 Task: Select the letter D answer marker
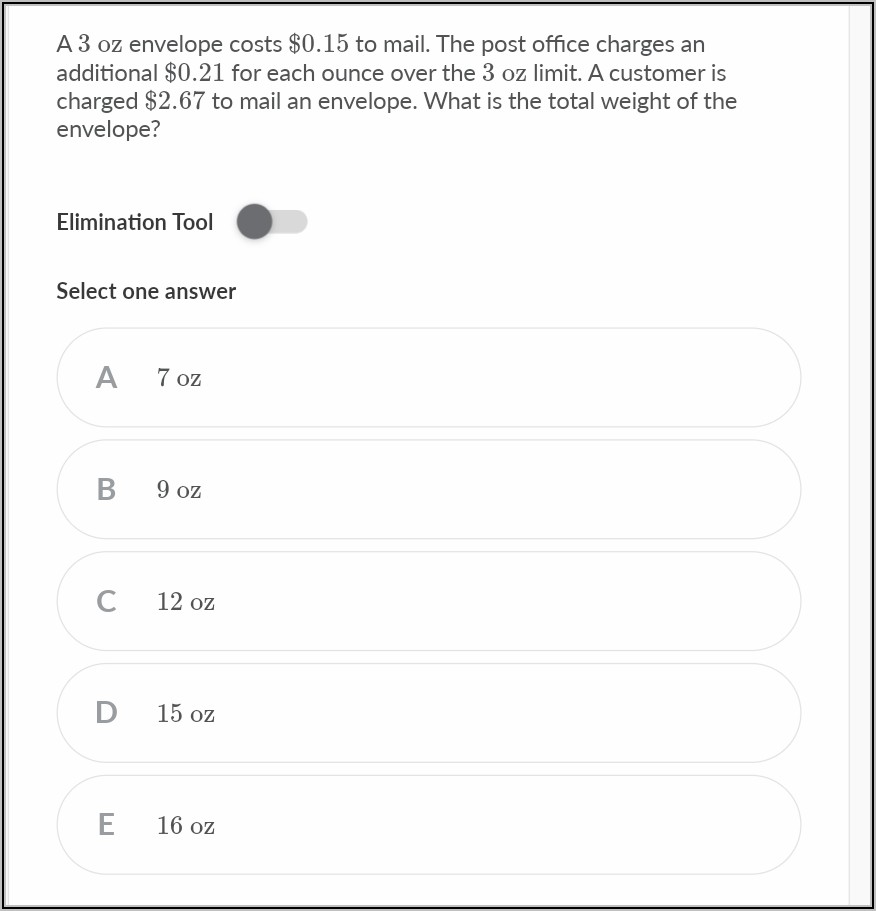[106, 713]
